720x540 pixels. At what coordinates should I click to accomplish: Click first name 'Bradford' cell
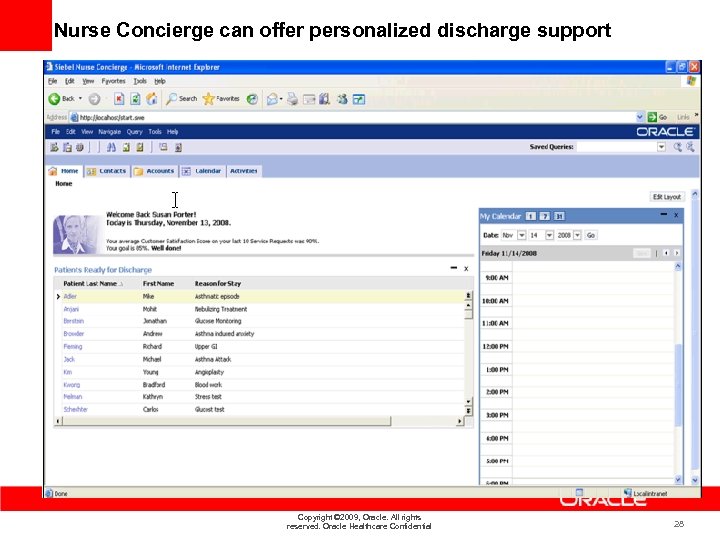pyautogui.click(x=154, y=385)
